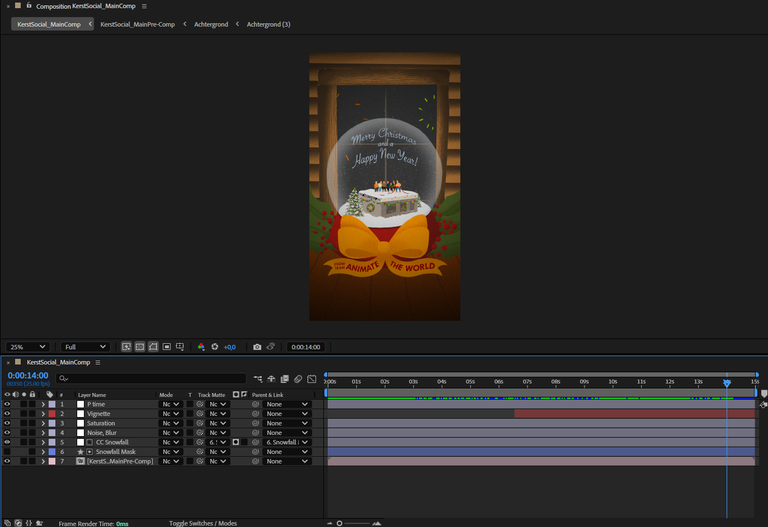
Task: Enable the motion blur timeline icon
Action: tap(298, 379)
